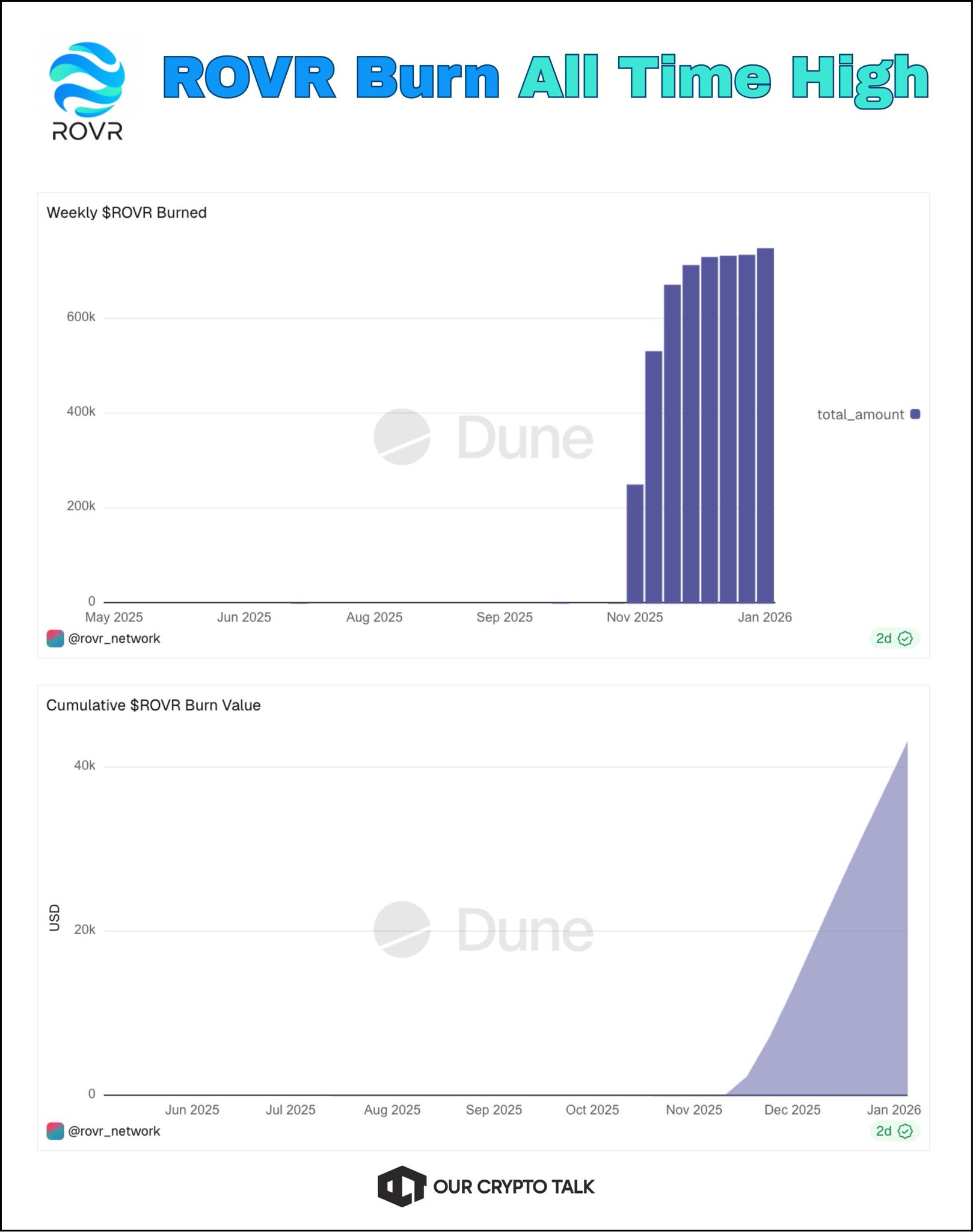
Task: Click the "Cumulative $ROVR Burn Value" chart title
Action: pos(153,705)
